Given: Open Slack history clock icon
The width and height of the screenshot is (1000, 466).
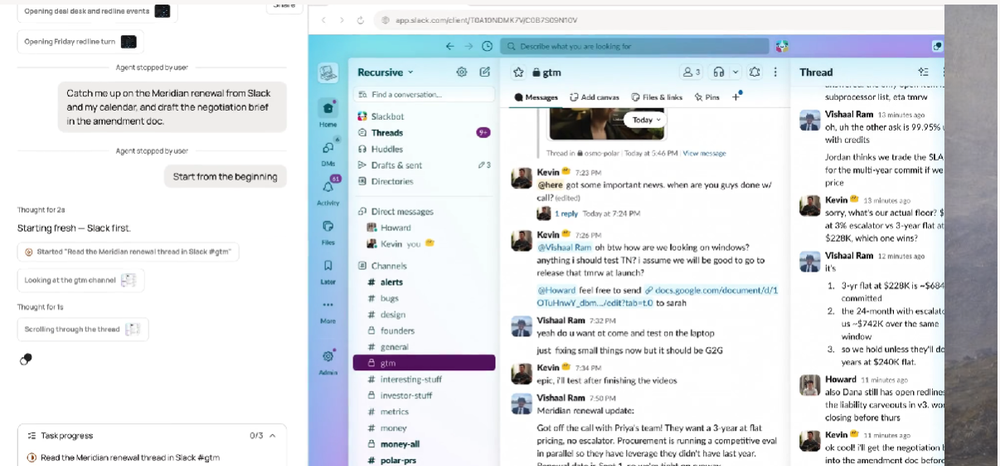Looking at the screenshot, I should pos(487,47).
